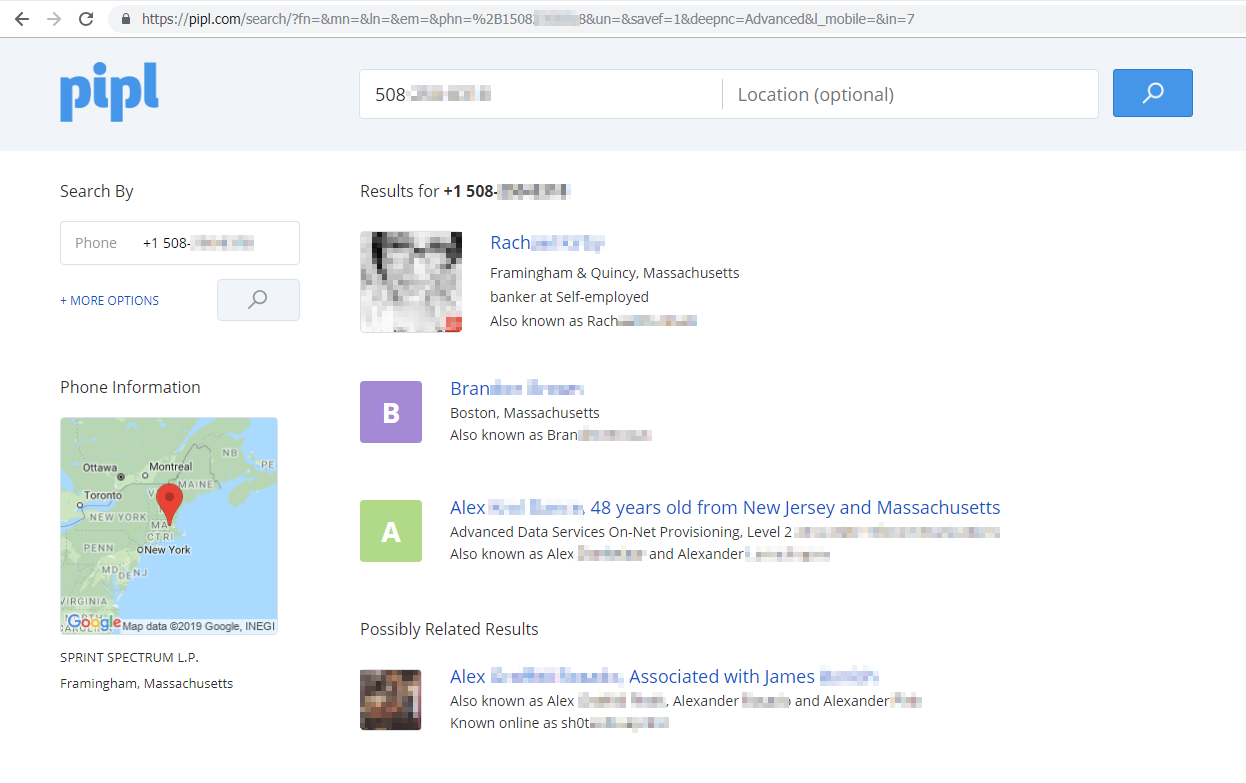
Task: Expand the + MORE OPTIONS link
Action: 109,300
